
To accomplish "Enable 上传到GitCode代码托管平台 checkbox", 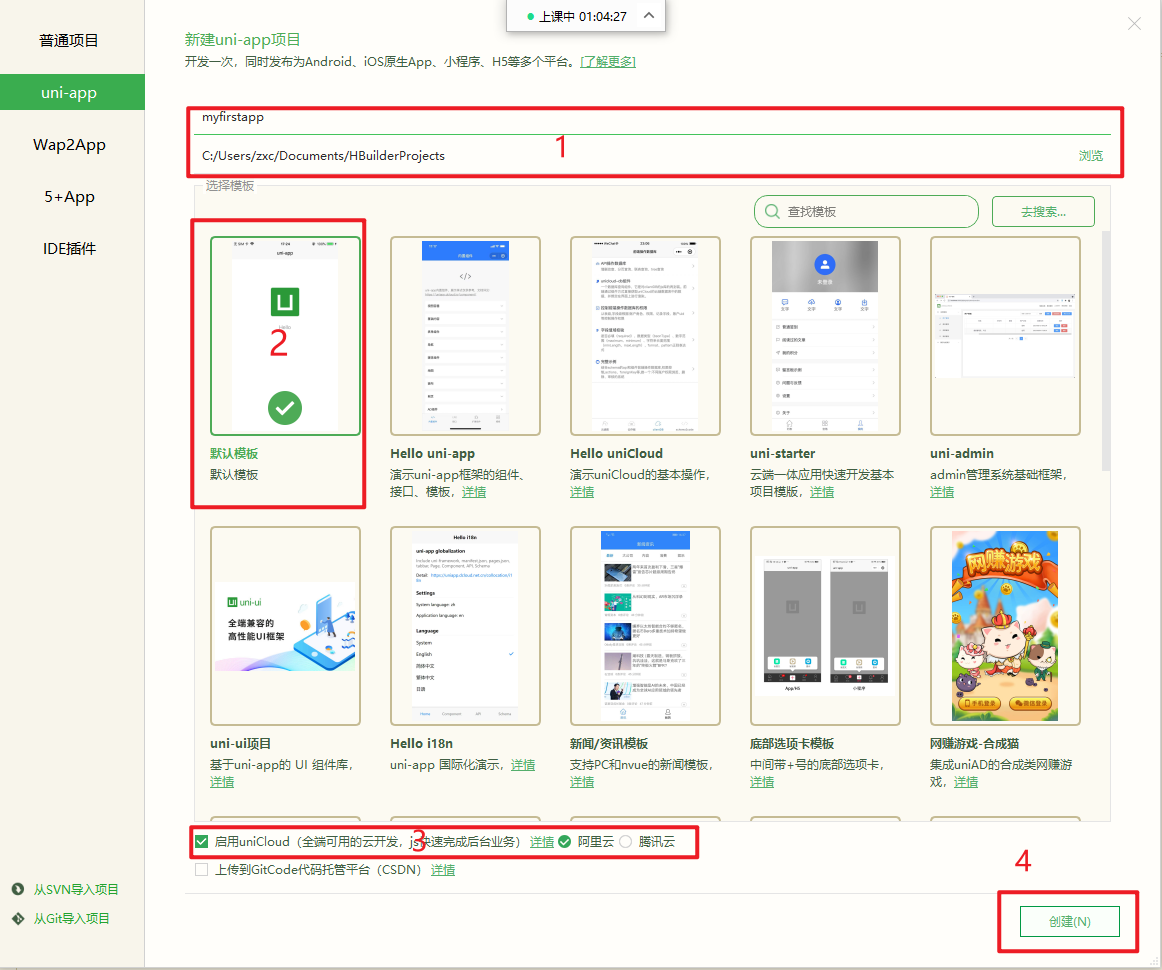I will point(202,870).
